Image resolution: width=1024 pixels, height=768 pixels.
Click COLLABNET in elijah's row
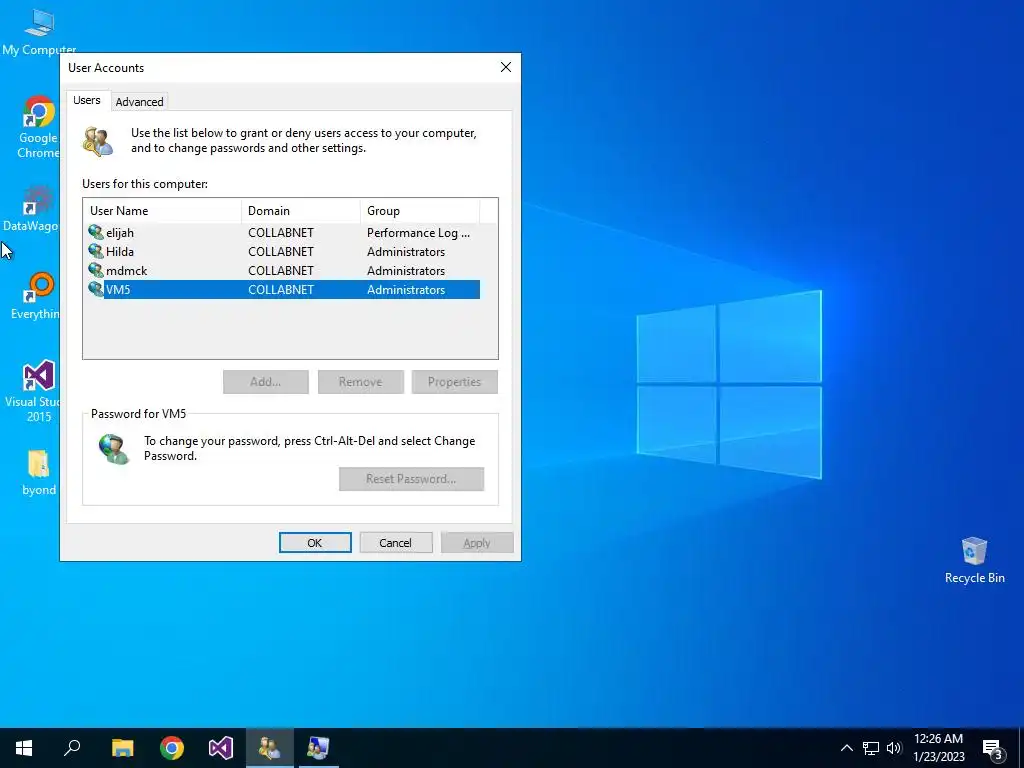[281, 232]
